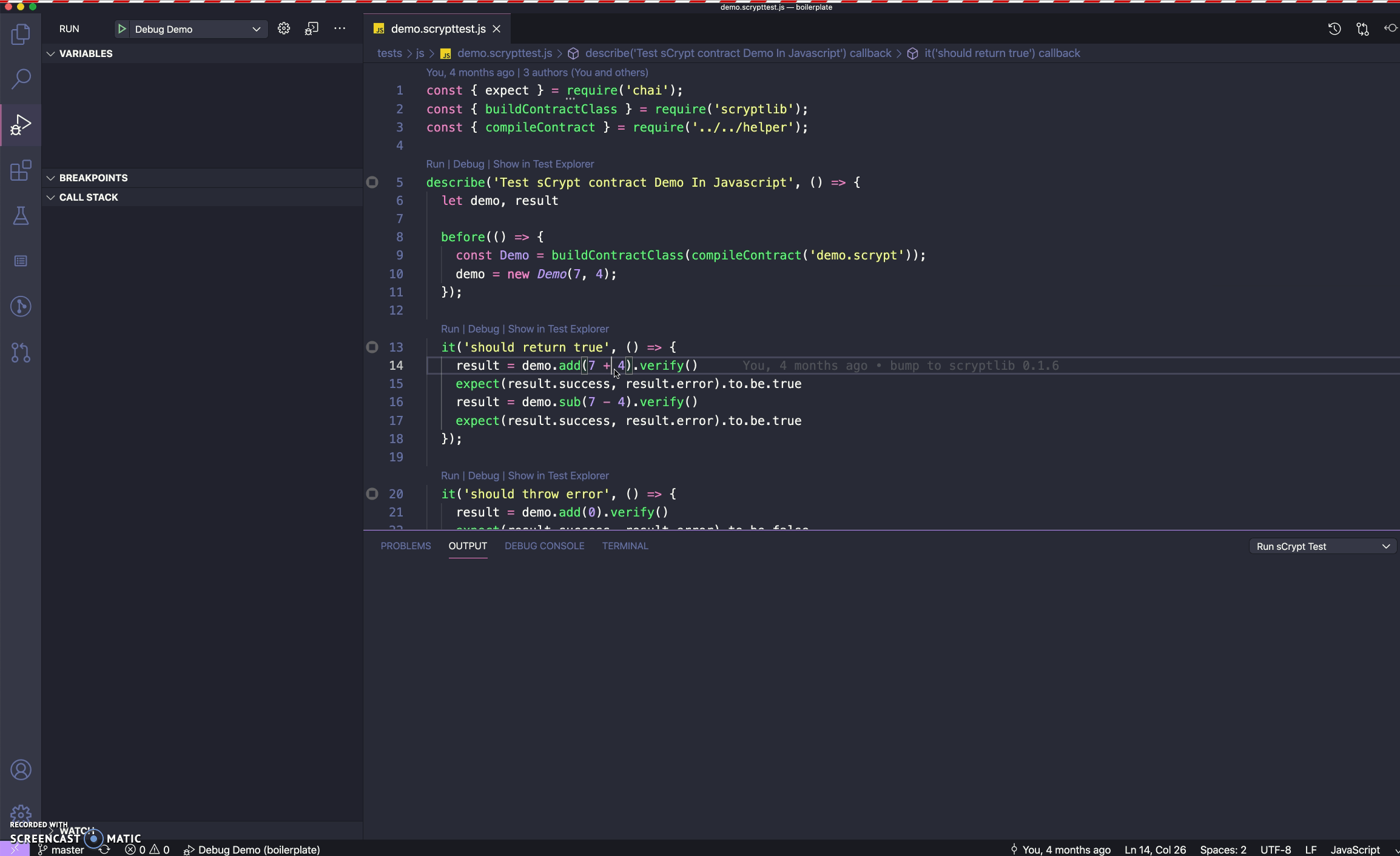Screen dimensions: 1400x856
Task: Click the master branch in status bar
Action: 61,849
